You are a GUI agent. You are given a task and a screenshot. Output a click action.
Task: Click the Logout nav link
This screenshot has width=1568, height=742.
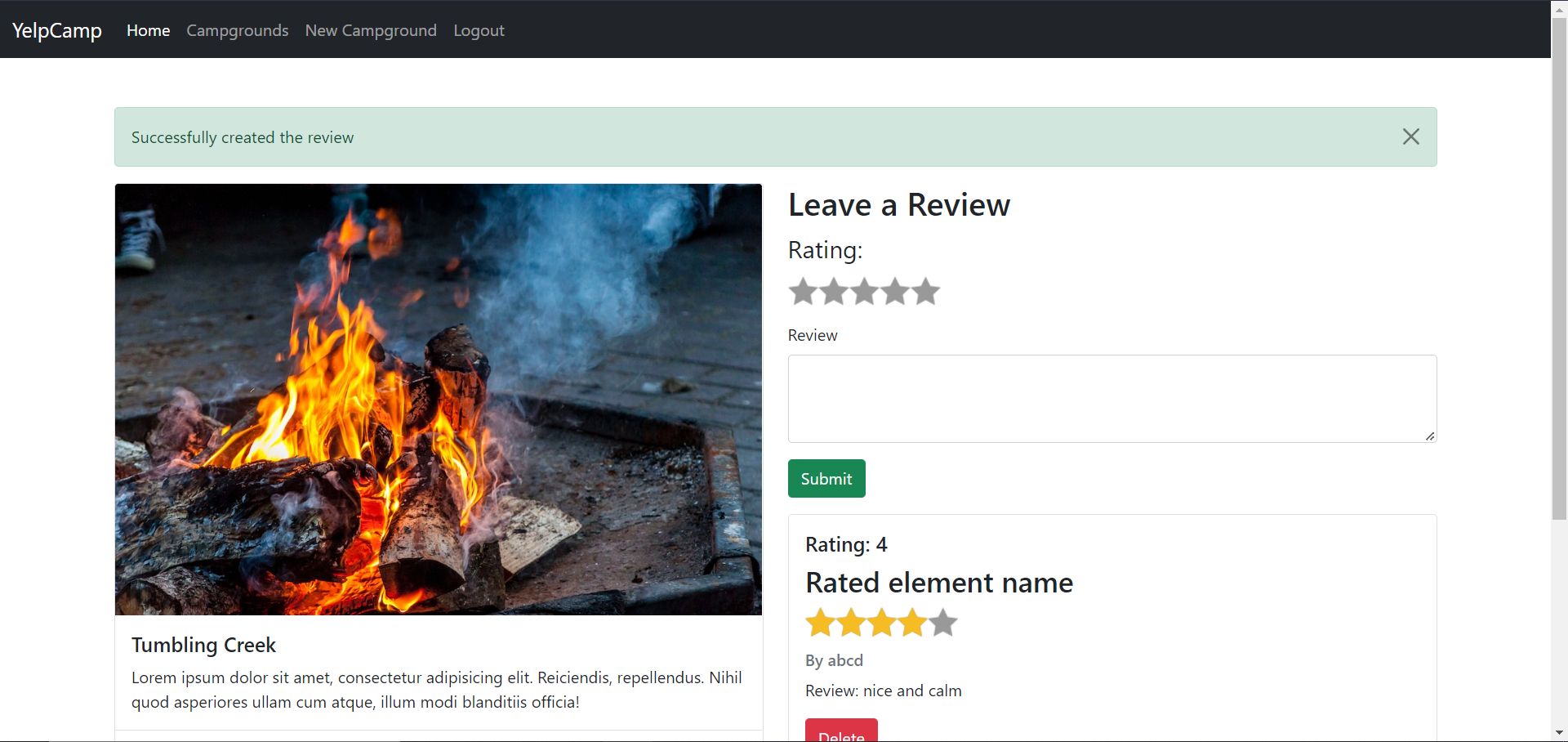pos(479,30)
